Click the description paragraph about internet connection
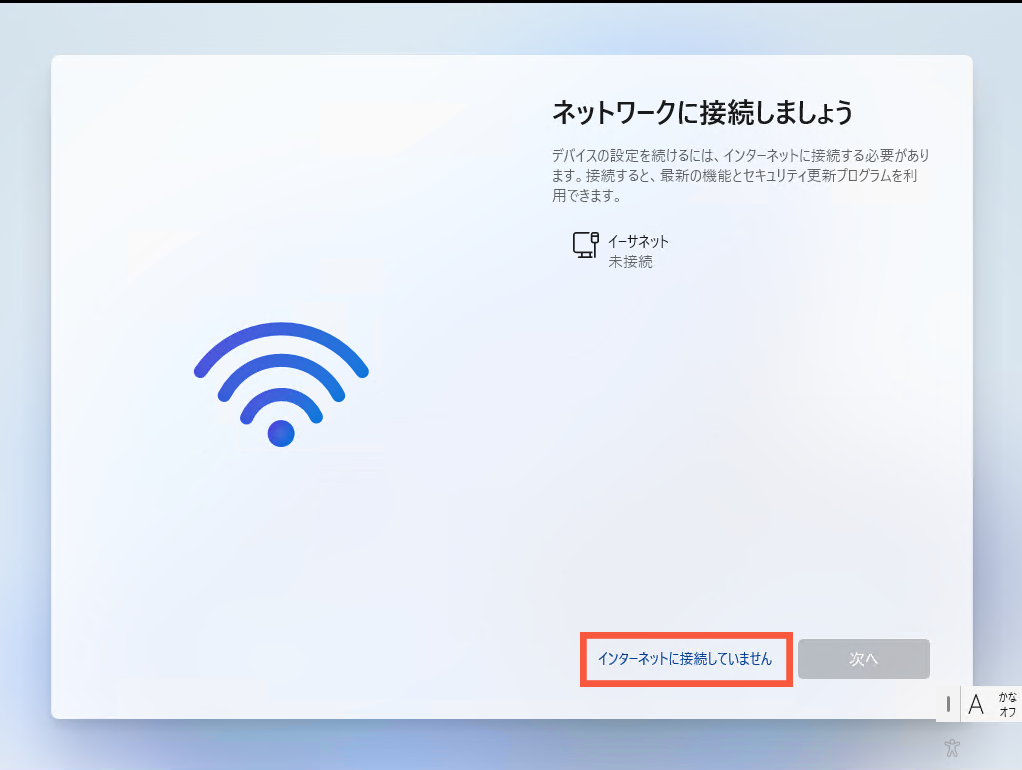The width and height of the screenshot is (1022, 770). pos(741,175)
